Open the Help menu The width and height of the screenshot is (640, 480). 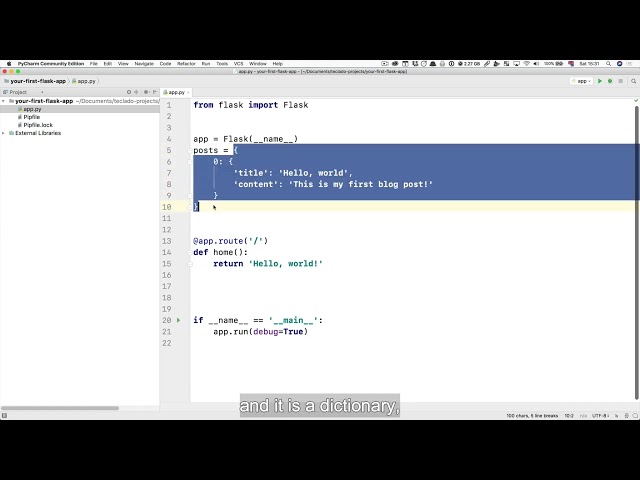pyautogui.click(x=278, y=64)
